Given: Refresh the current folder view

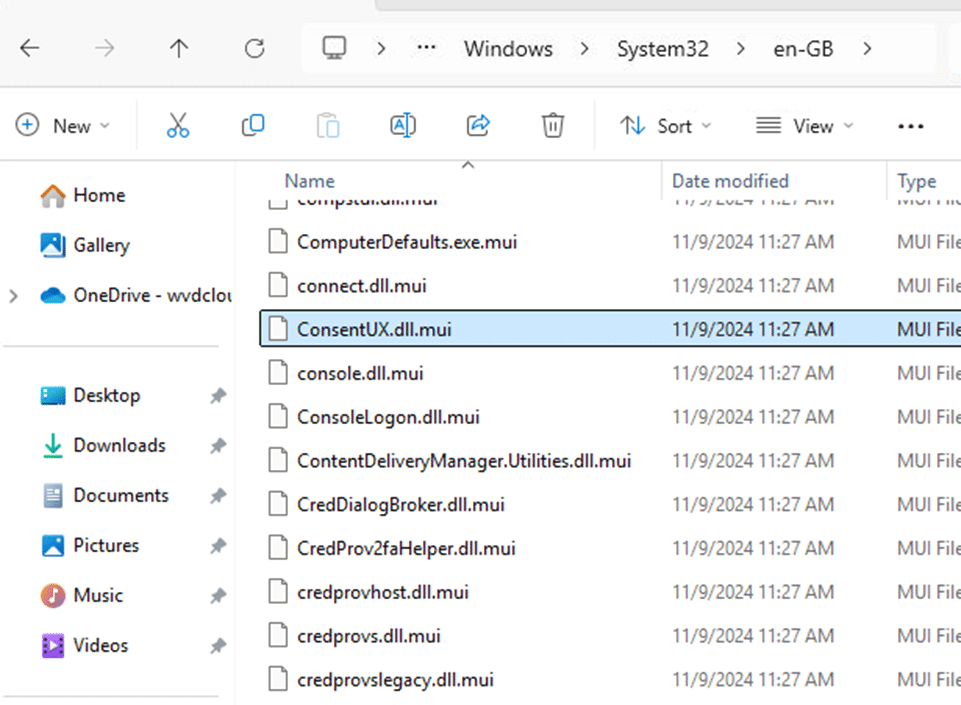Looking at the screenshot, I should (x=254, y=48).
